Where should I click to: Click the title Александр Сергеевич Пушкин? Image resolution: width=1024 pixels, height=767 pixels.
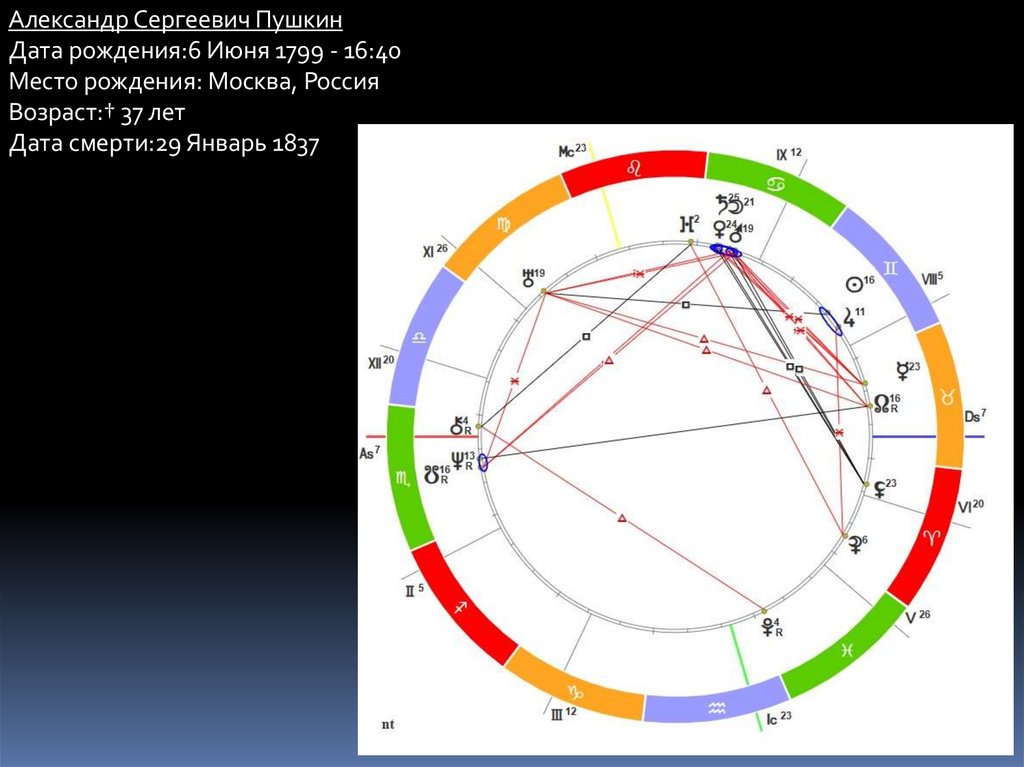click(176, 20)
